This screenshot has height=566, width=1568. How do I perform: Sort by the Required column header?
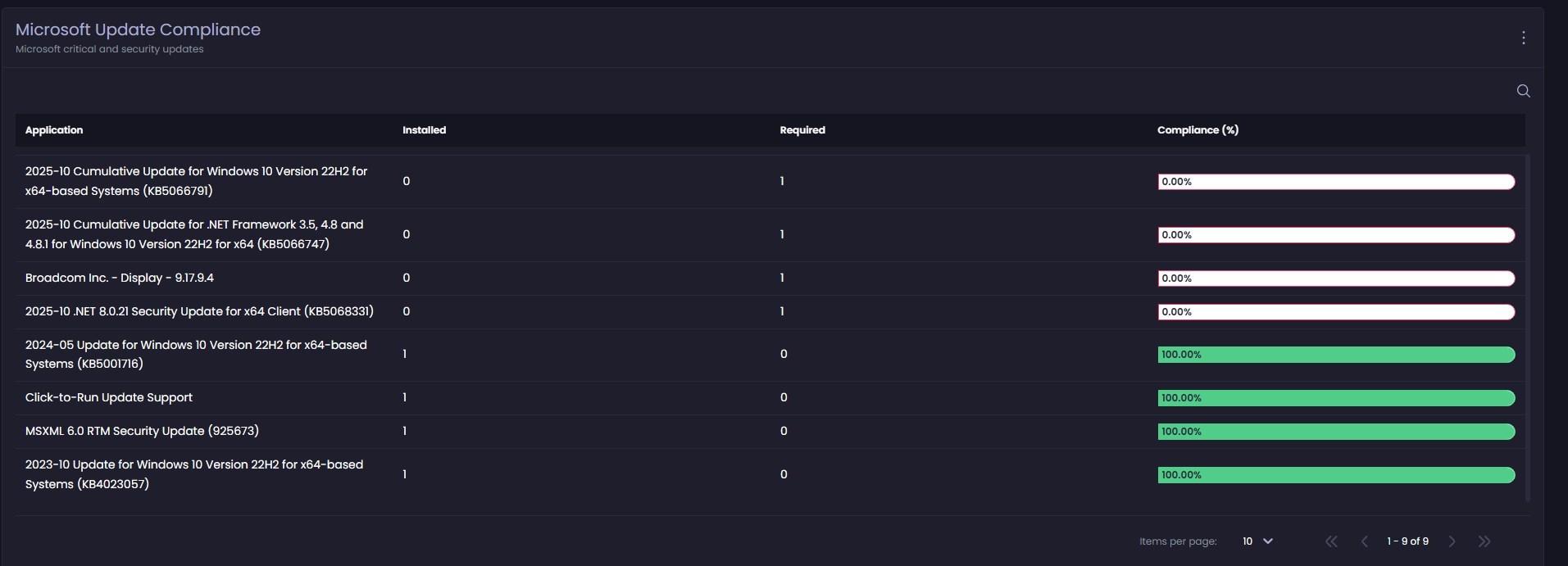click(802, 130)
